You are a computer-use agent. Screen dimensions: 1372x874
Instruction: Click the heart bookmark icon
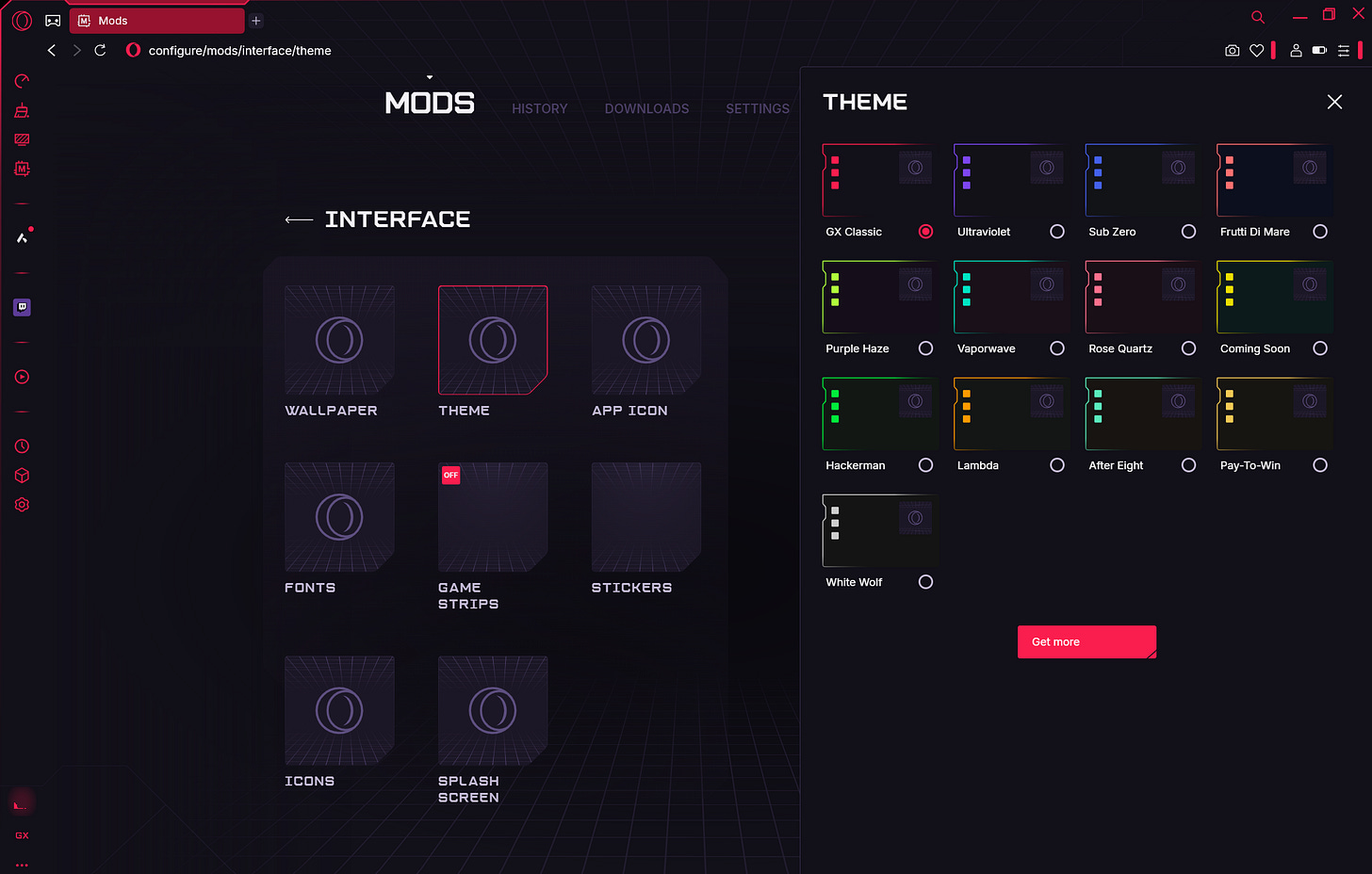coord(1256,50)
